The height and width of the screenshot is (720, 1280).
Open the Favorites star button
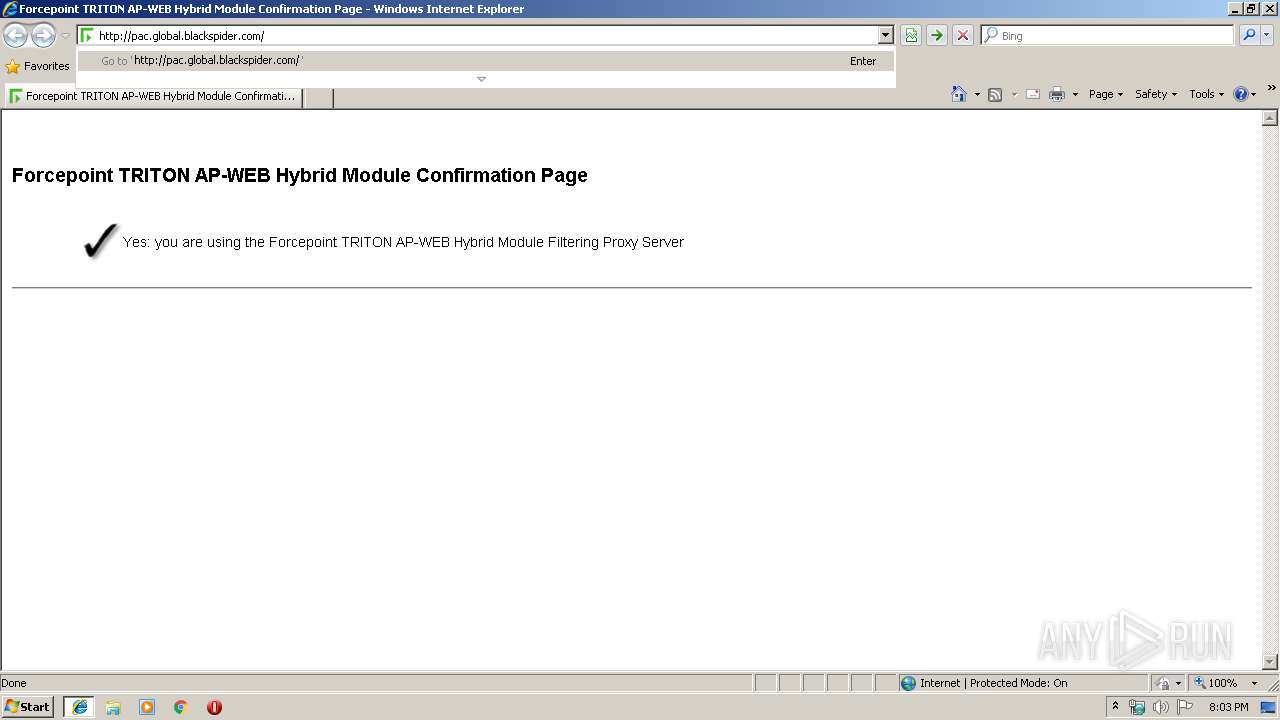37,66
